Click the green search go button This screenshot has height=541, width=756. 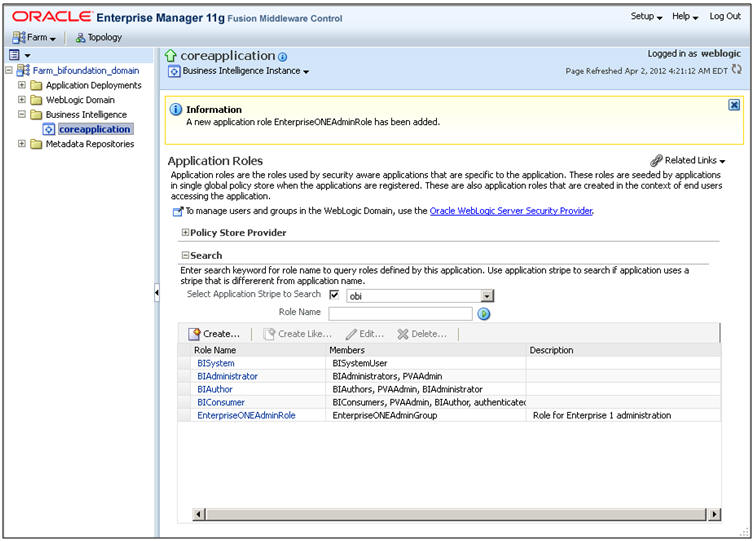(x=484, y=314)
